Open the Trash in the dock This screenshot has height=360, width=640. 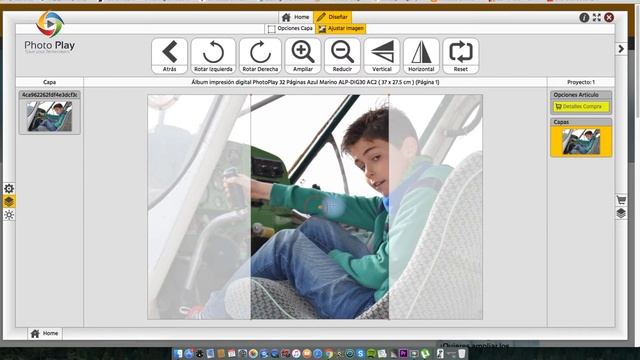click(x=462, y=353)
